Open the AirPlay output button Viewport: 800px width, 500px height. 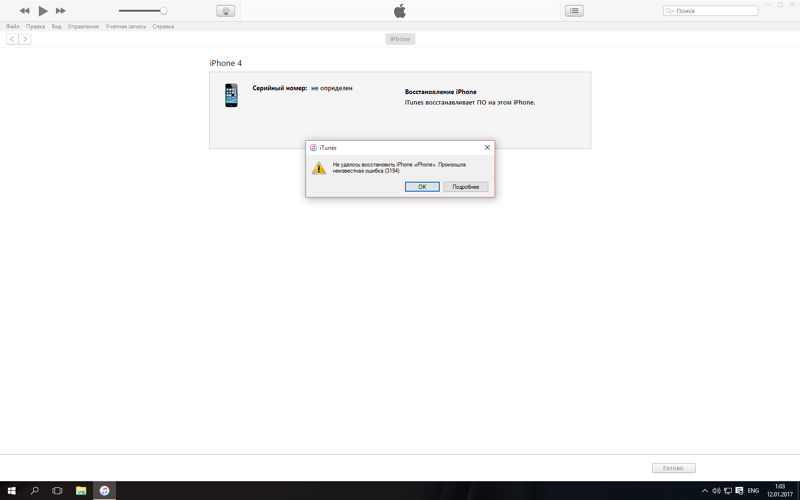[226, 11]
